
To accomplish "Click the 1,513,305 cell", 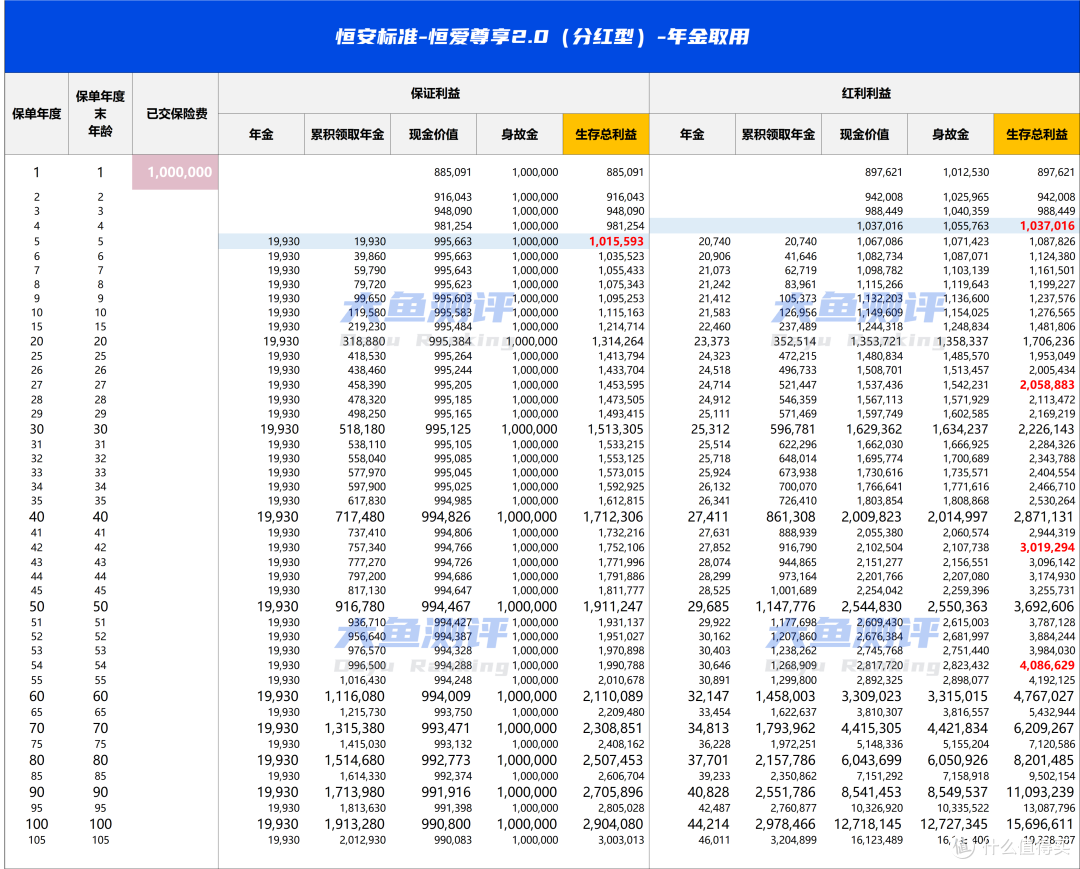I will tap(615, 429).
